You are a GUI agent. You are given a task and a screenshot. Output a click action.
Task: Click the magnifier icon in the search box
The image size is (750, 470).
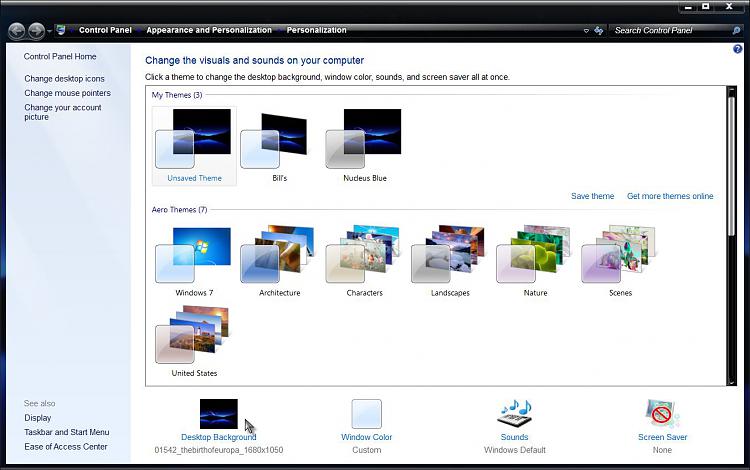tap(736, 31)
